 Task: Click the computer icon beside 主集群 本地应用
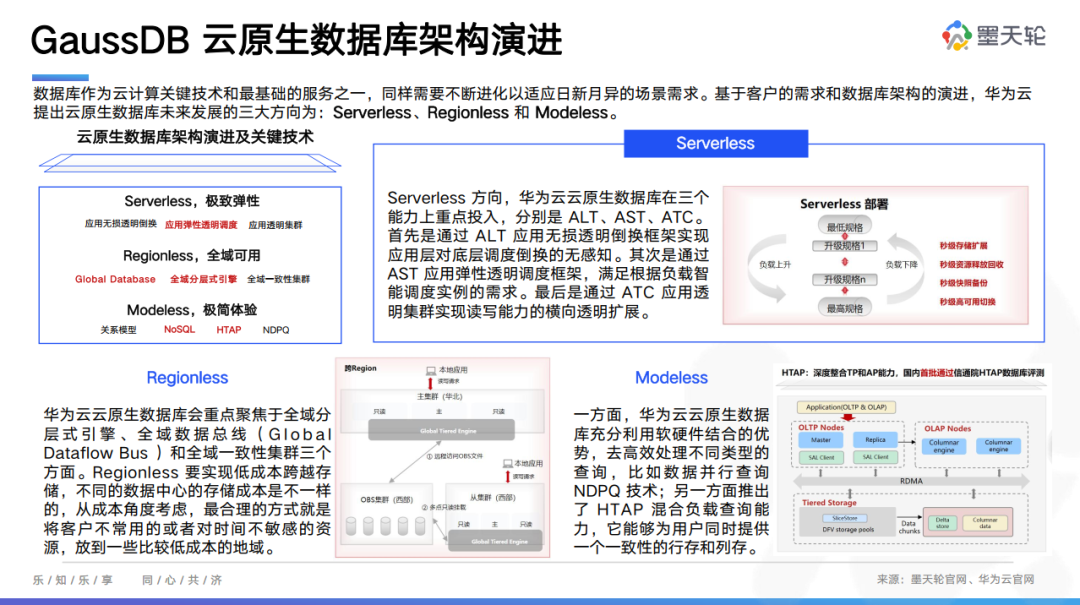[430, 370]
